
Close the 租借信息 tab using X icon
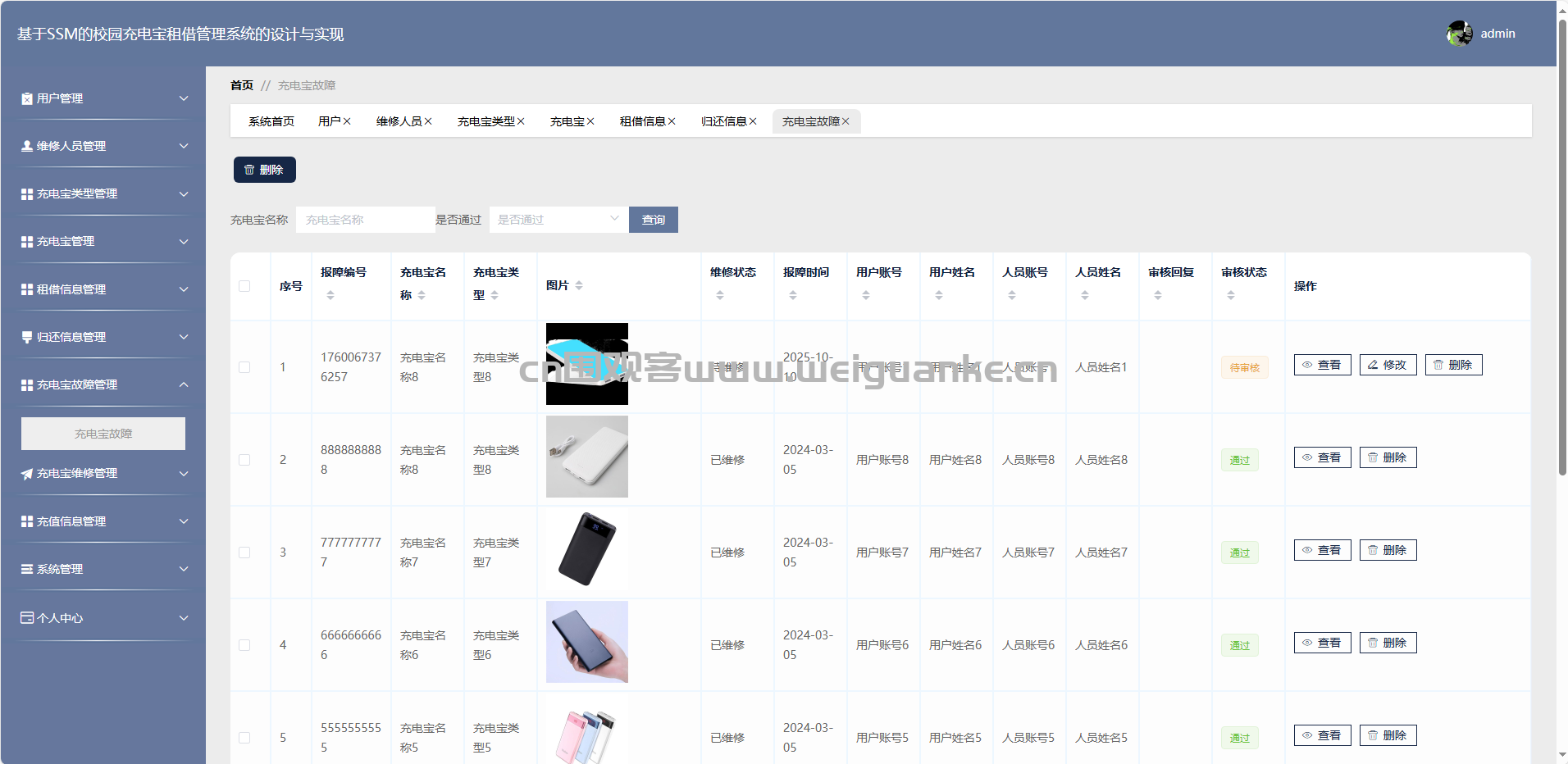click(x=672, y=121)
